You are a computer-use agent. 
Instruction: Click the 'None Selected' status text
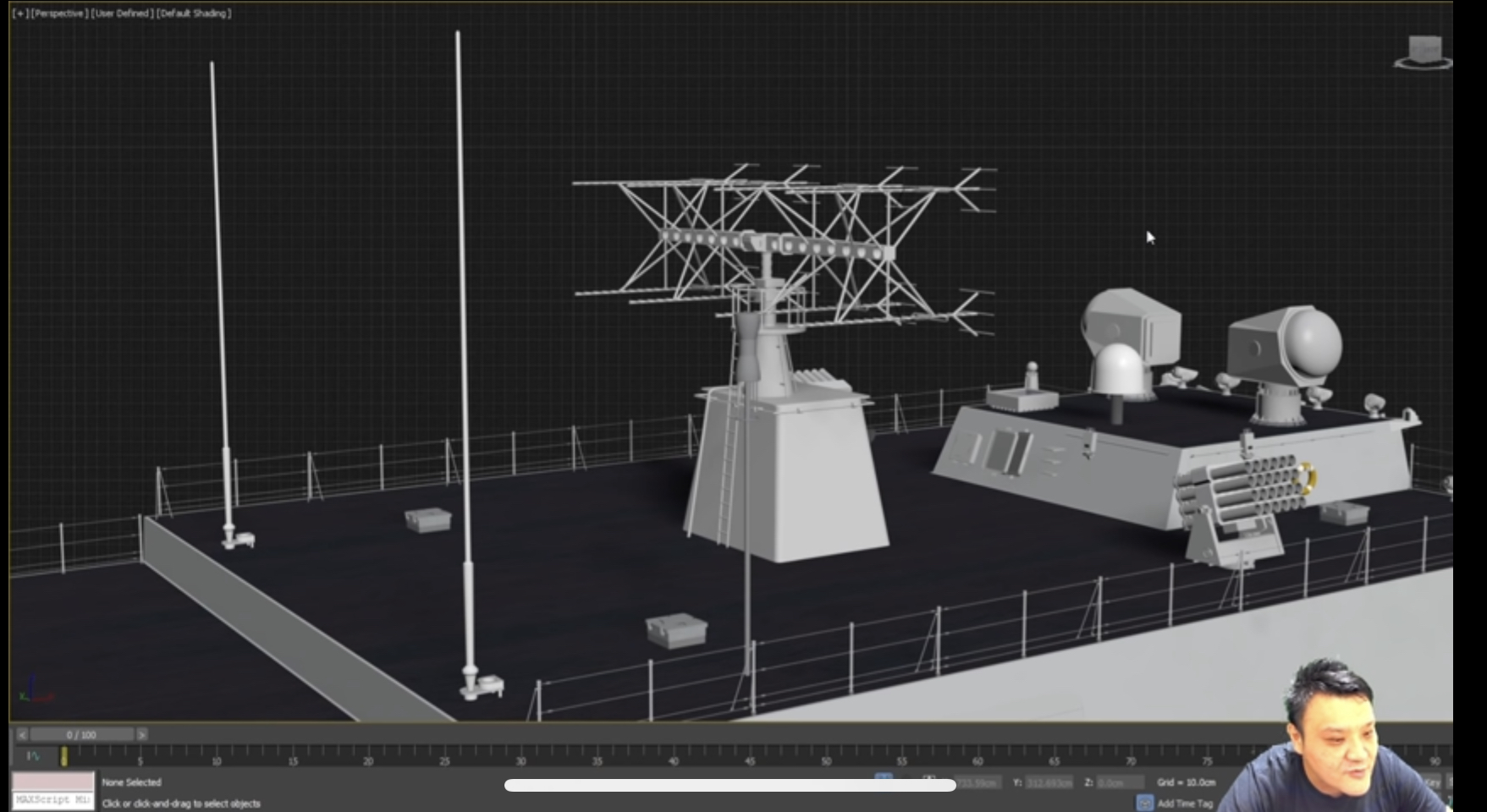coord(131,782)
